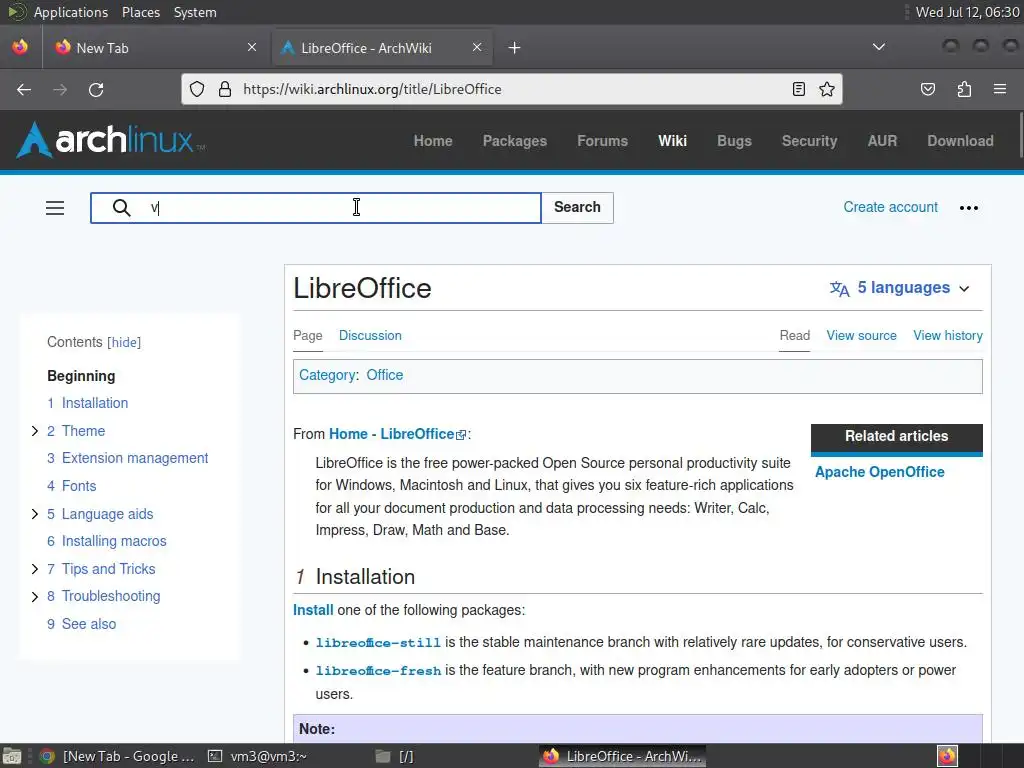Open Home in Arch navigation bar

[433, 141]
